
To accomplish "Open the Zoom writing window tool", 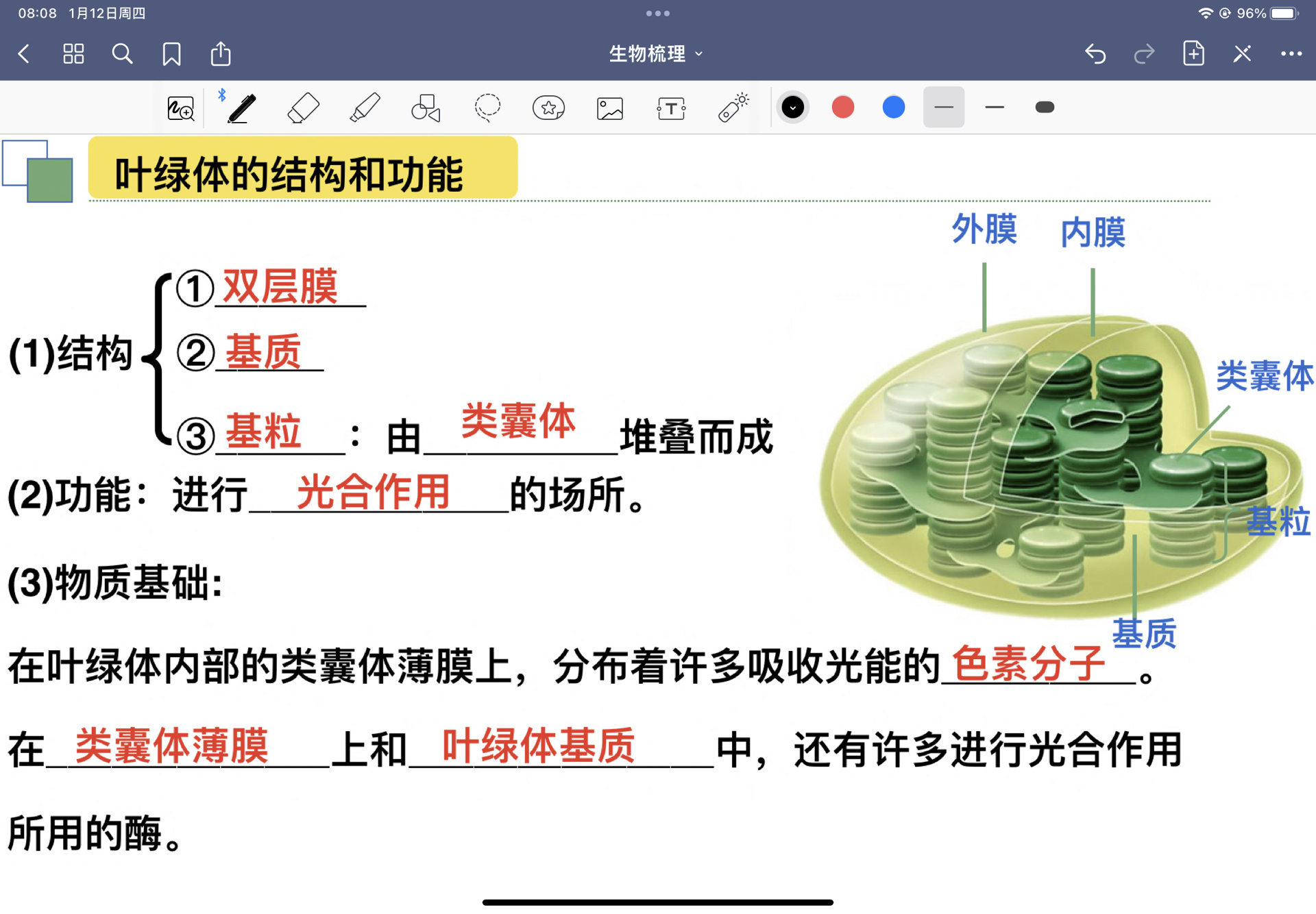I will point(180,107).
